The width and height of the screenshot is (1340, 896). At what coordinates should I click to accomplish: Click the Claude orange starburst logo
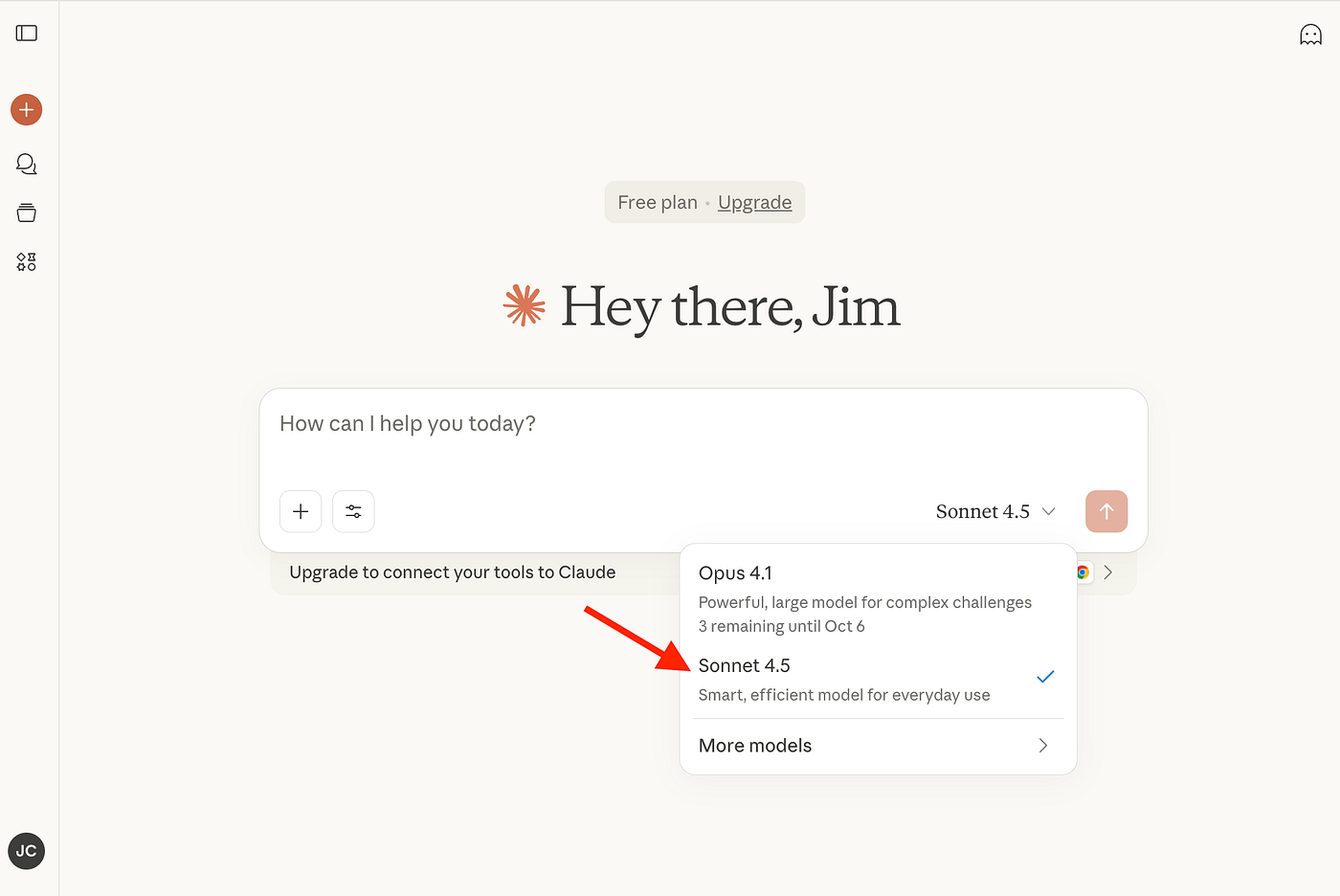524,306
